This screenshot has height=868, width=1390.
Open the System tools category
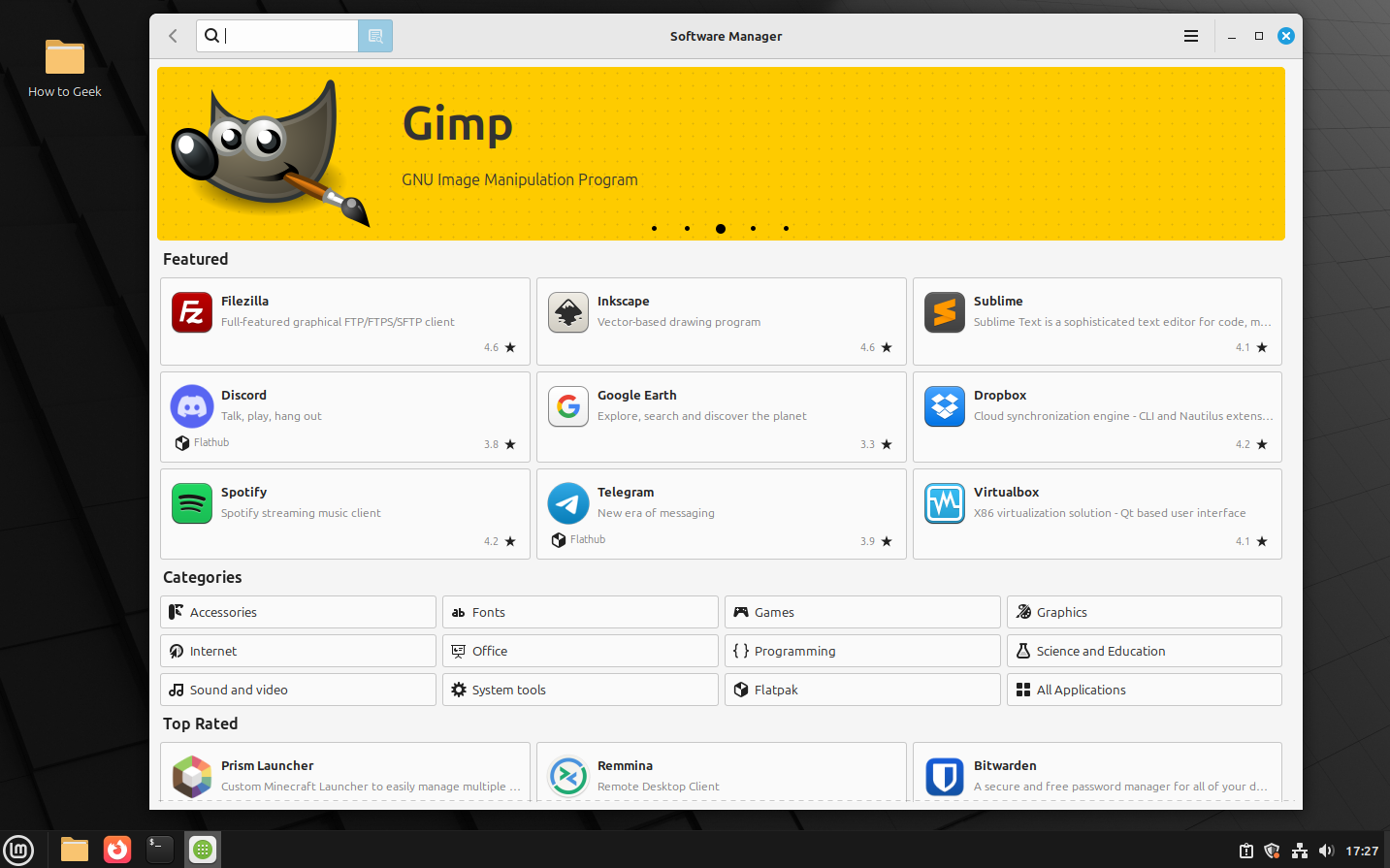tap(580, 690)
